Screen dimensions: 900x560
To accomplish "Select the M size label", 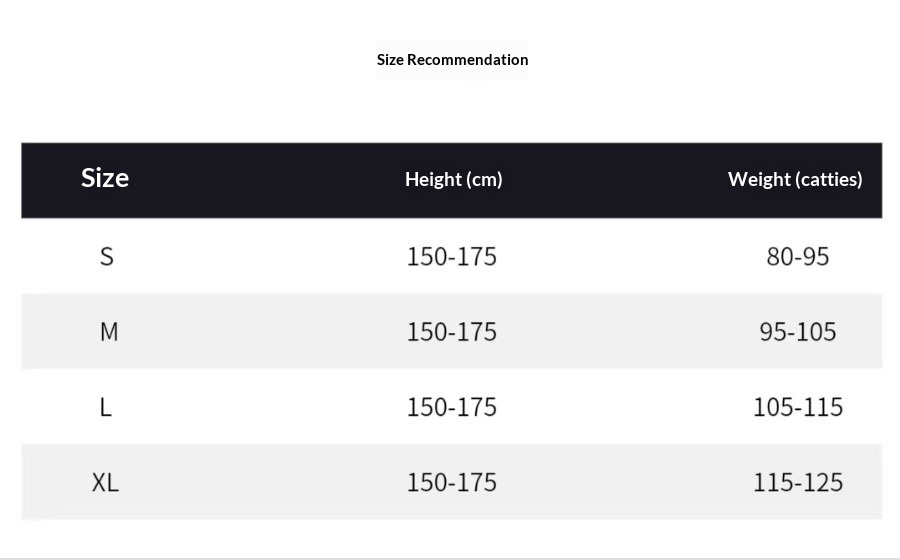I will pyautogui.click(x=109, y=332).
